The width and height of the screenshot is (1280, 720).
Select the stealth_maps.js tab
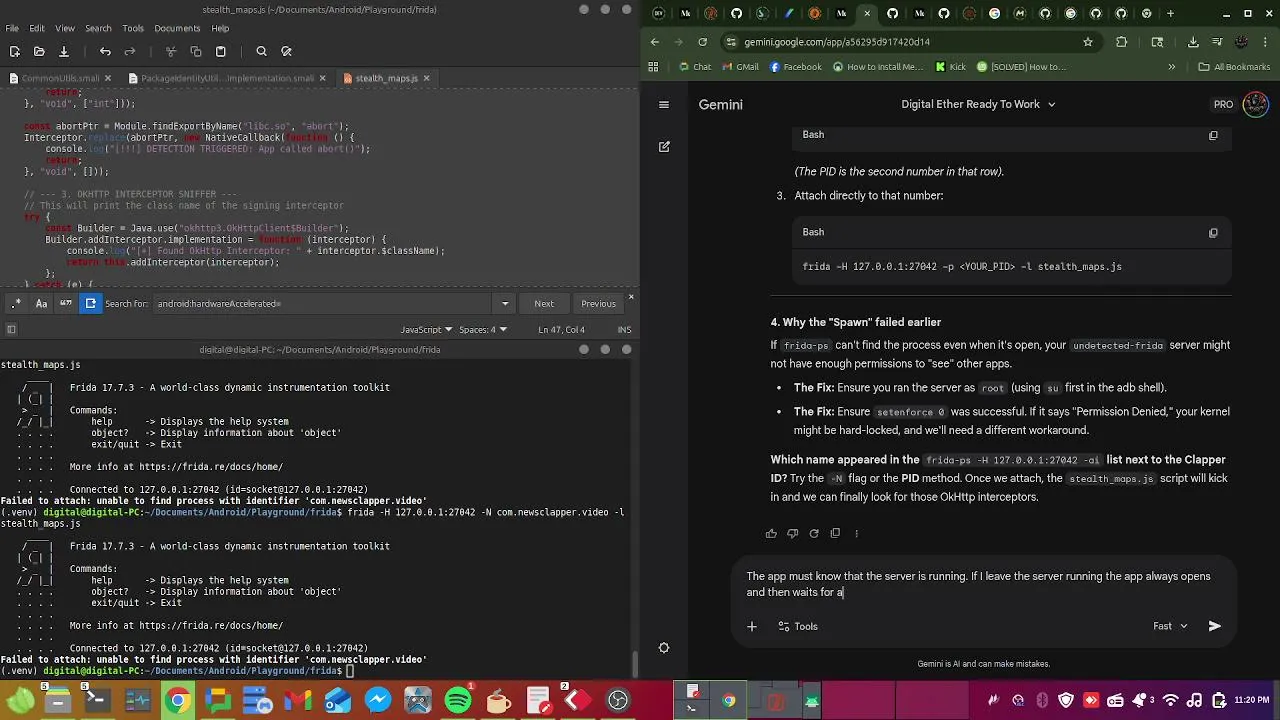(x=386, y=78)
